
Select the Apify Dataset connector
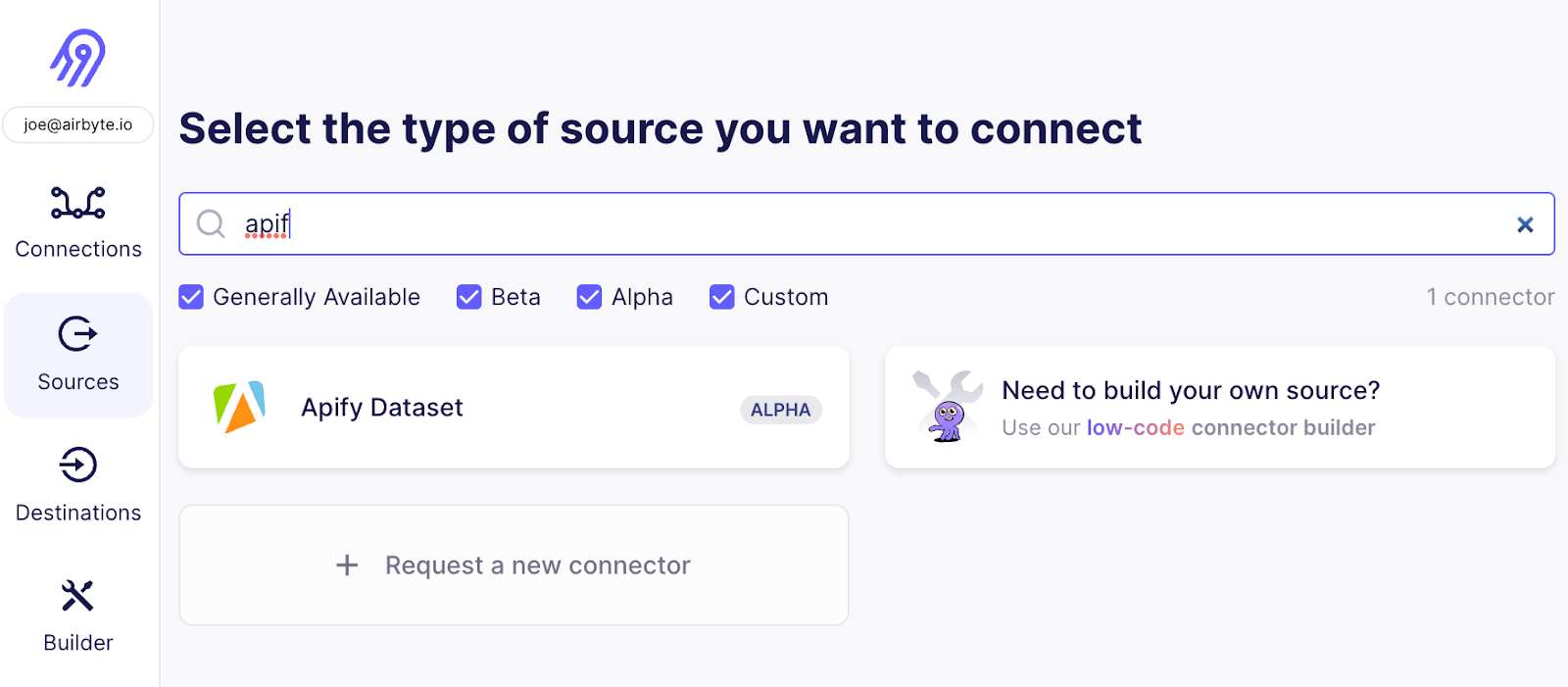pyautogui.click(x=382, y=408)
